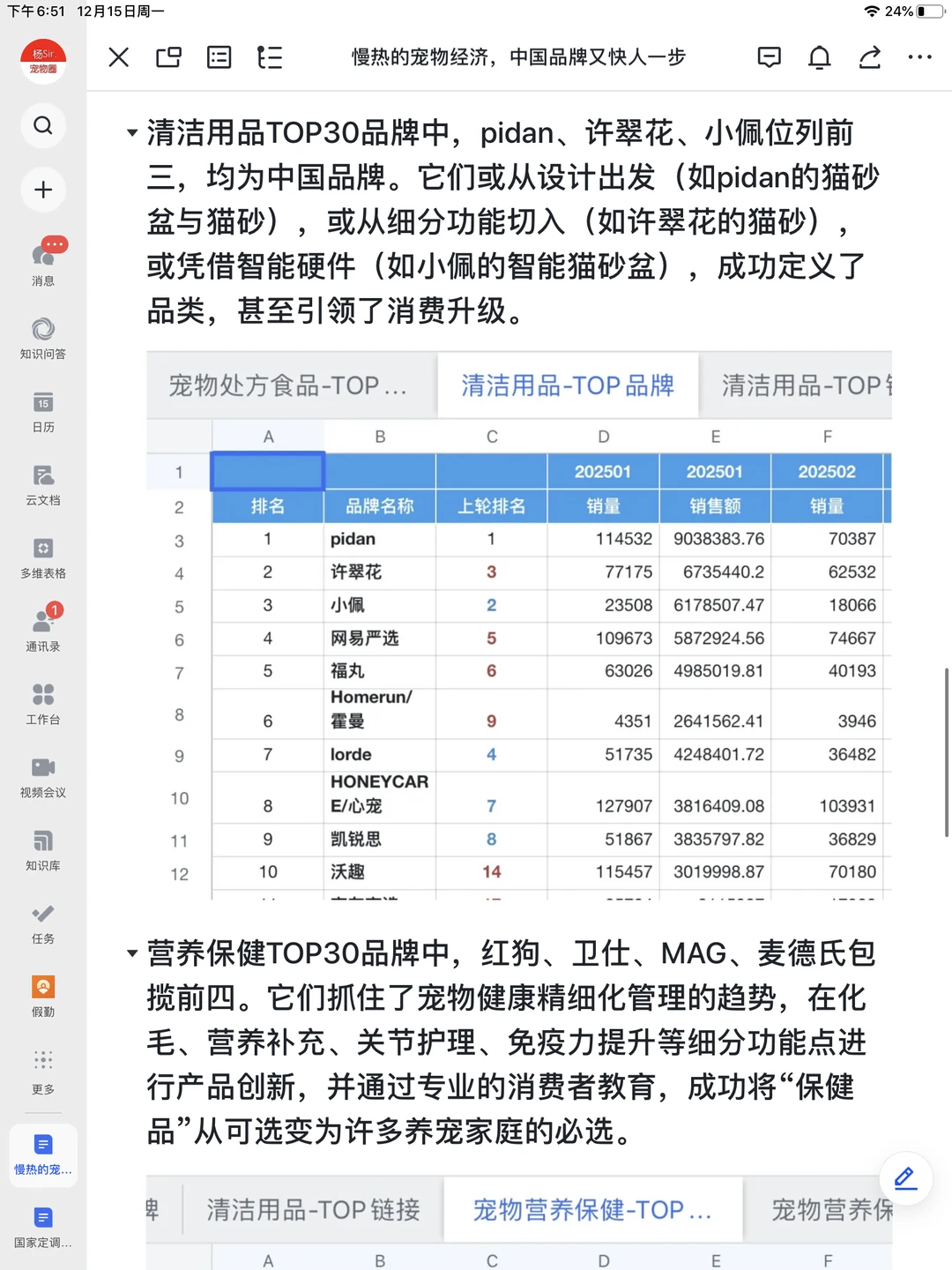Open the comment bubble icon in the toolbar
The width and height of the screenshot is (952, 1270).
coord(769,57)
